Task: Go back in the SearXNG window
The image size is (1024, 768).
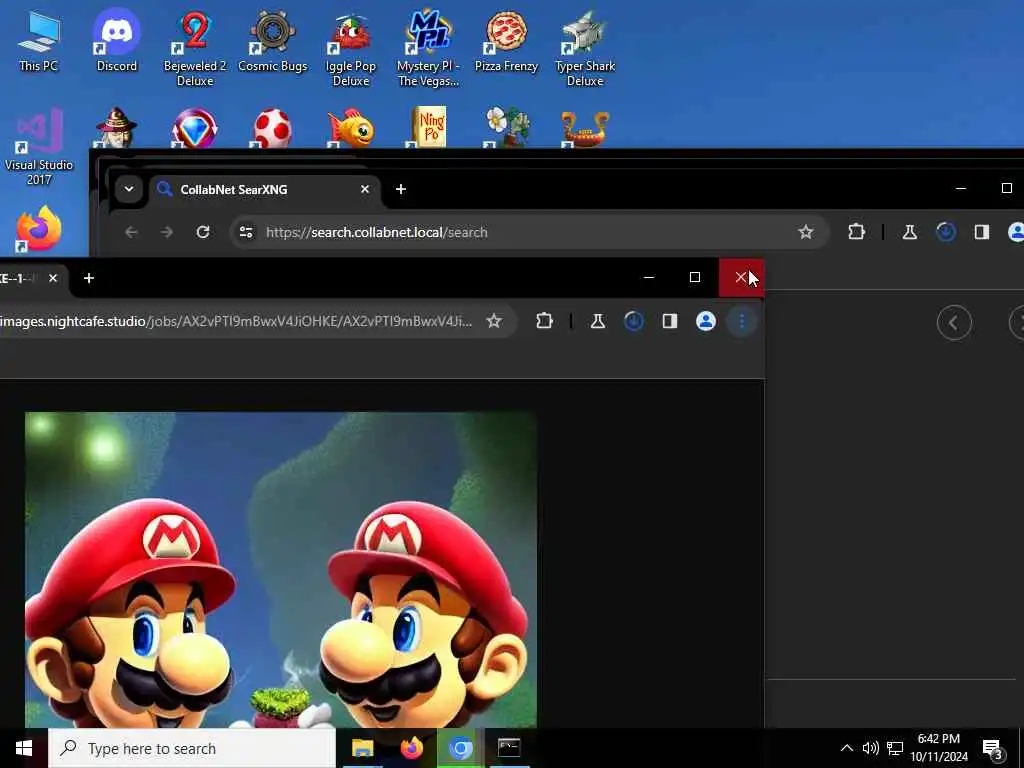Action: click(x=131, y=232)
